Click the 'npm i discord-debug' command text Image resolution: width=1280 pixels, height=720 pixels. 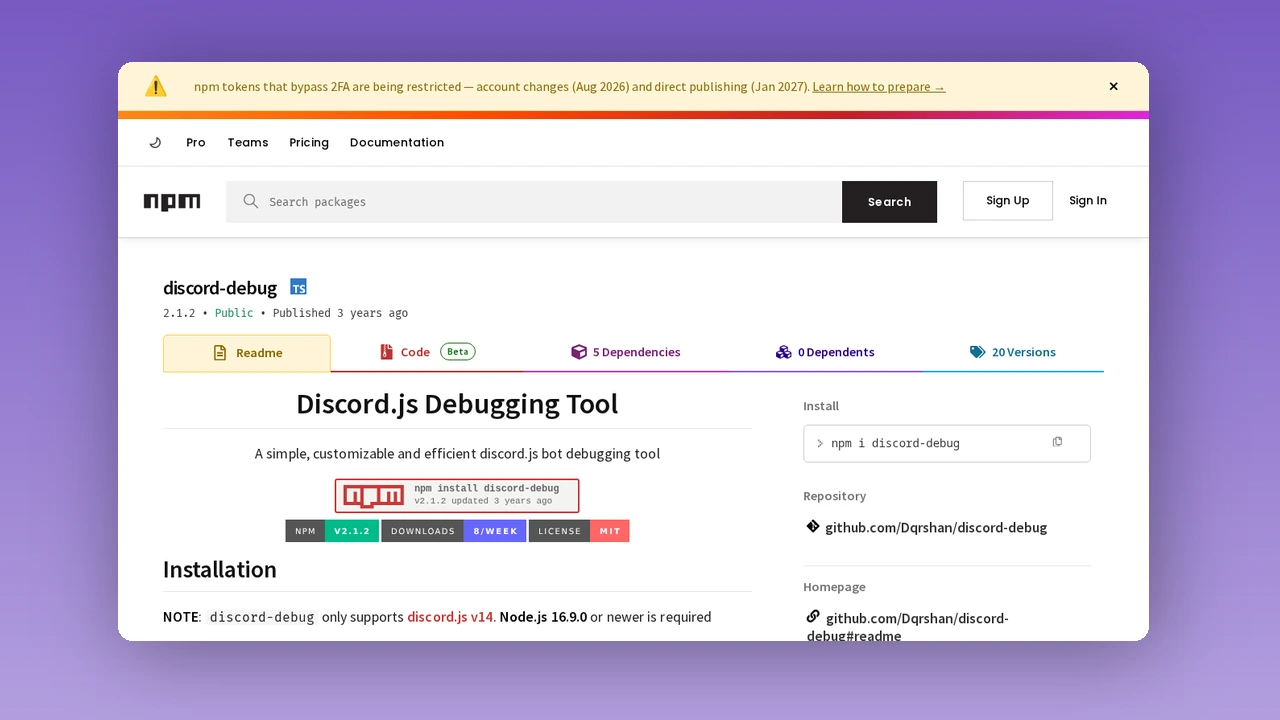pos(895,443)
